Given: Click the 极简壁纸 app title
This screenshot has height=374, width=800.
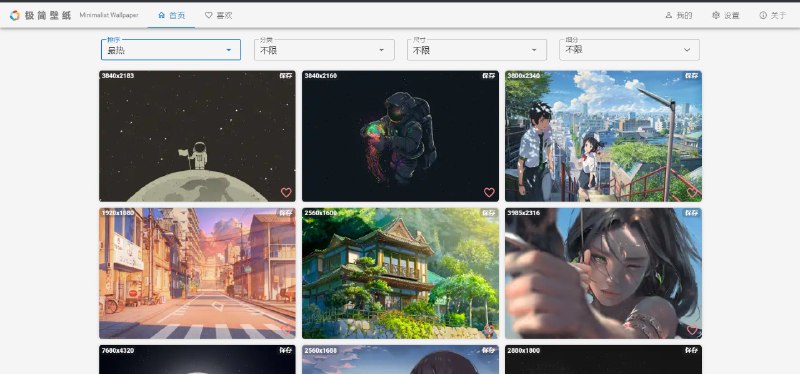Looking at the screenshot, I should [x=48, y=15].
